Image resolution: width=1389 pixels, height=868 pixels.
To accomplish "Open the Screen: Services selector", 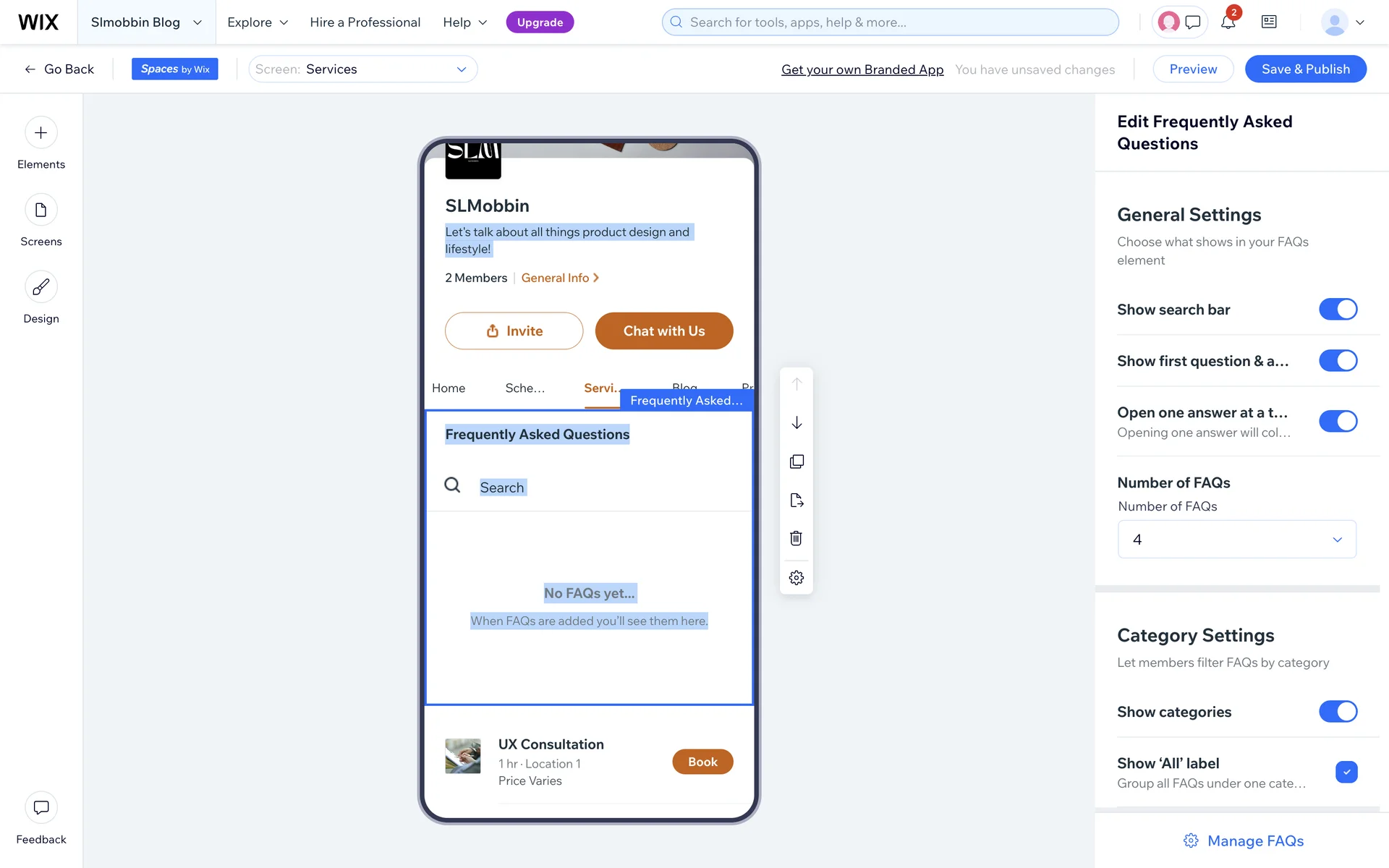I will pos(362,69).
